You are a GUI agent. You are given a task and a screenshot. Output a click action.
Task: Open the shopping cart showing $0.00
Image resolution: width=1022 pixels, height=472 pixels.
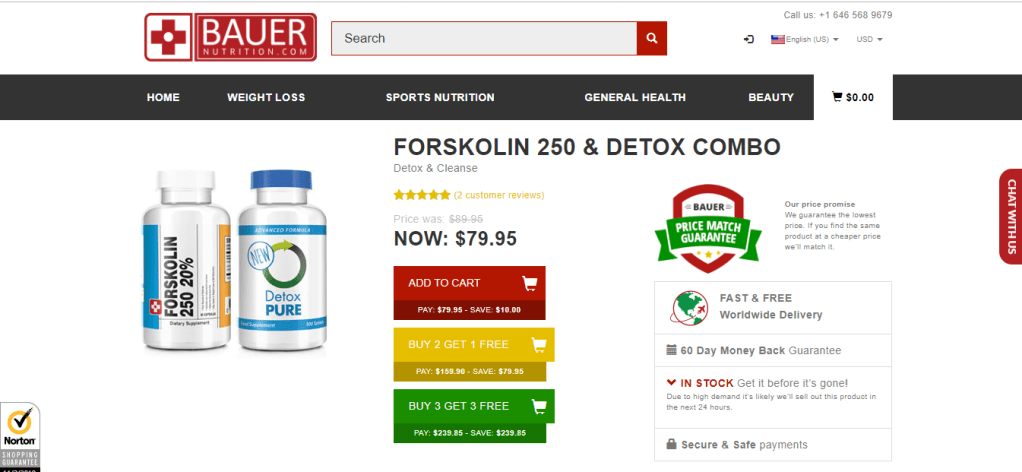(853, 97)
